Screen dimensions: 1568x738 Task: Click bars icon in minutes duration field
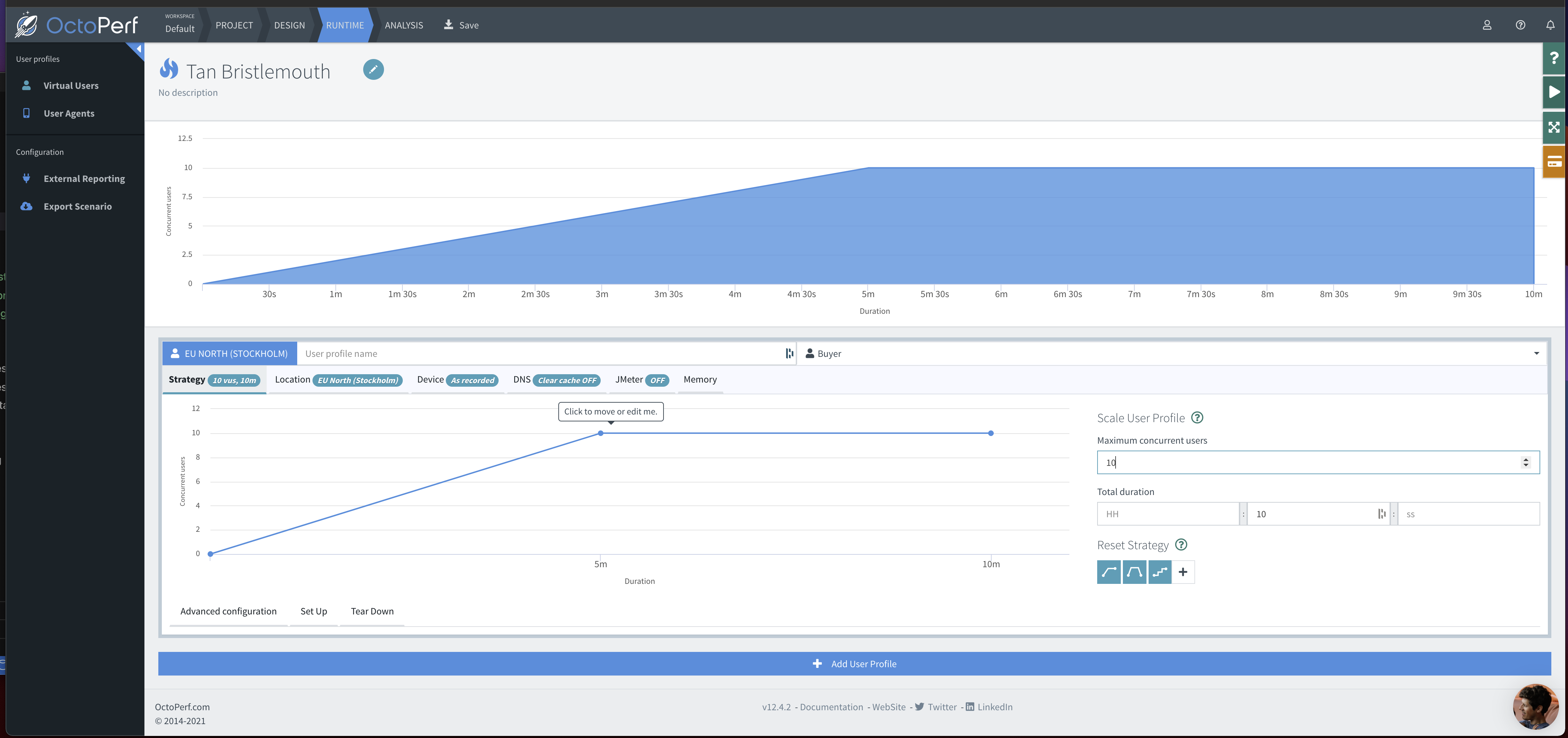click(x=1382, y=514)
